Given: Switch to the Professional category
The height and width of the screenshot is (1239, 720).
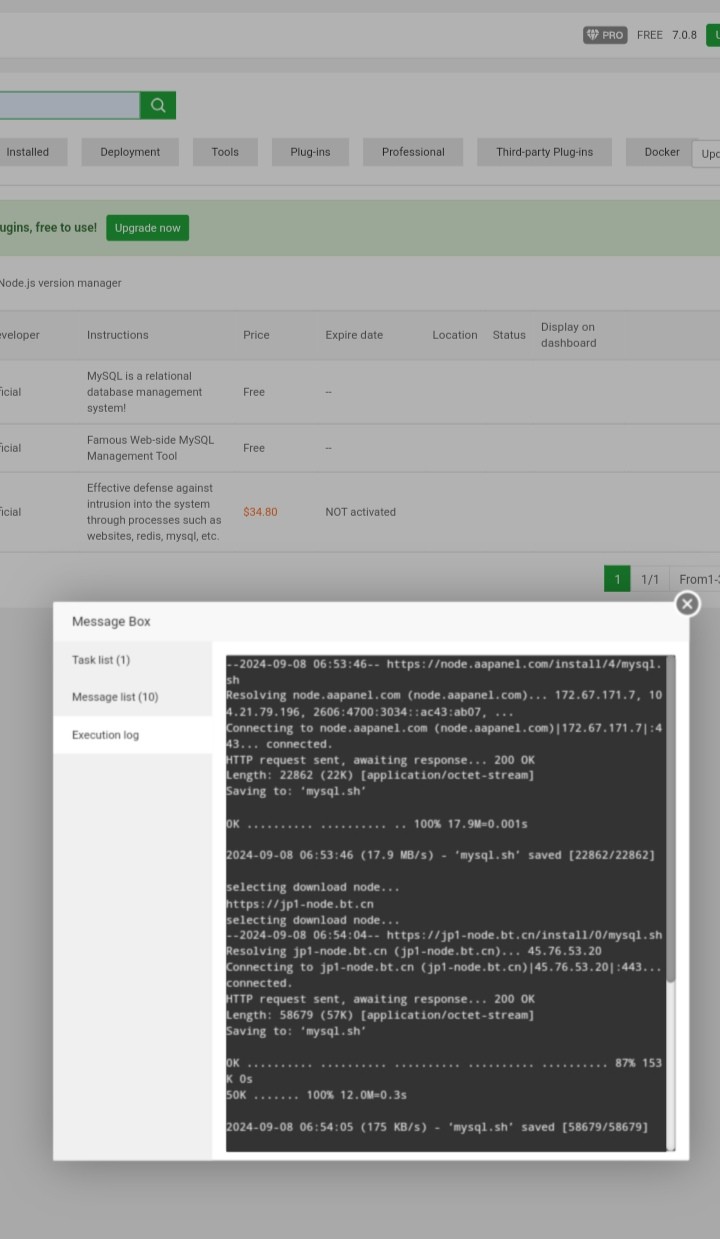Looking at the screenshot, I should 413,152.
